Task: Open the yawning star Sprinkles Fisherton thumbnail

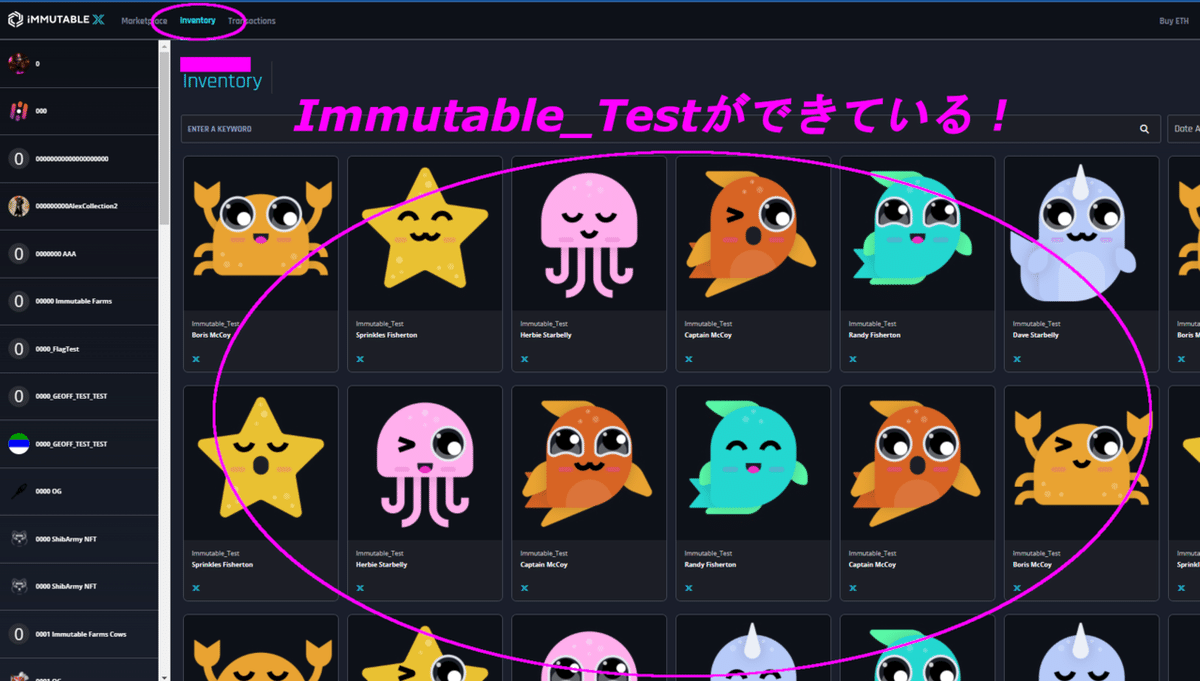Action: tap(261, 463)
